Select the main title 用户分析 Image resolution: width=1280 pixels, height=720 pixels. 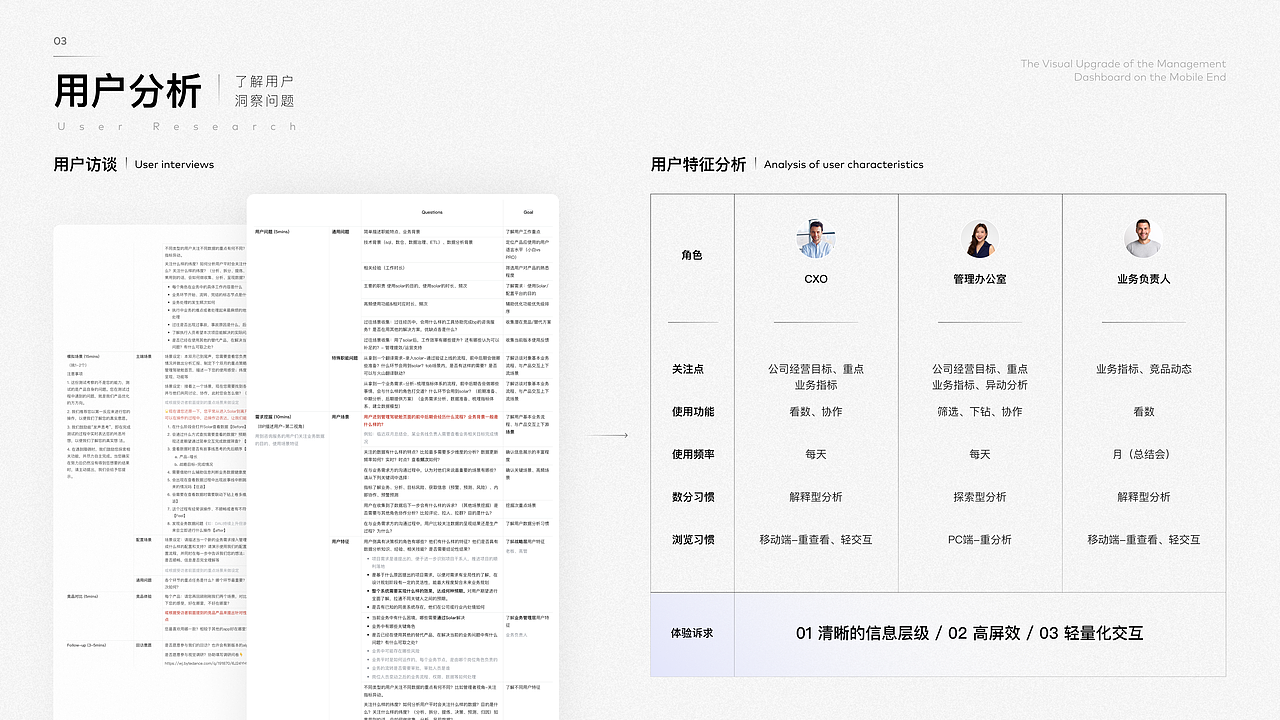point(128,92)
